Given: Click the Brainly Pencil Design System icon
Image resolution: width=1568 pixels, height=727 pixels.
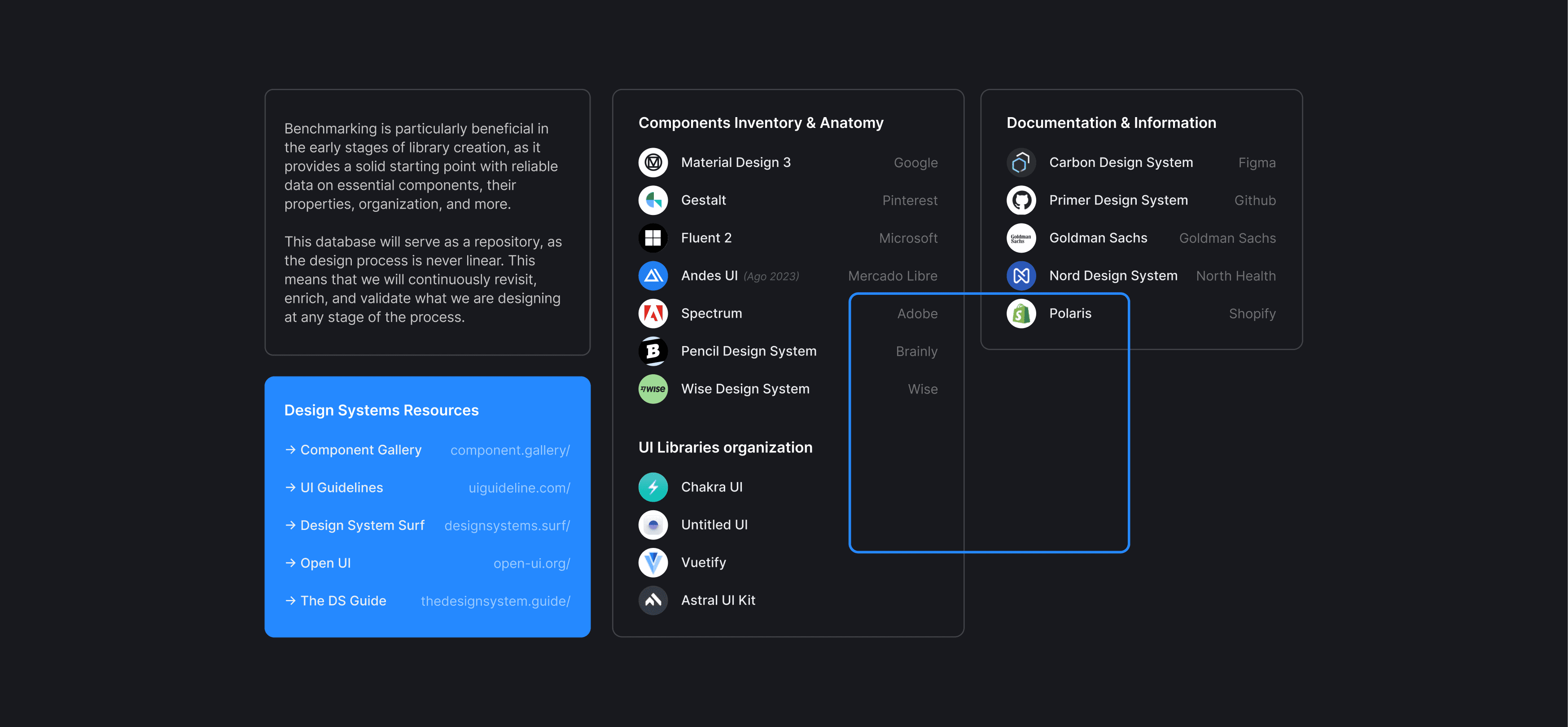Looking at the screenshot, I should click(653, 351).
